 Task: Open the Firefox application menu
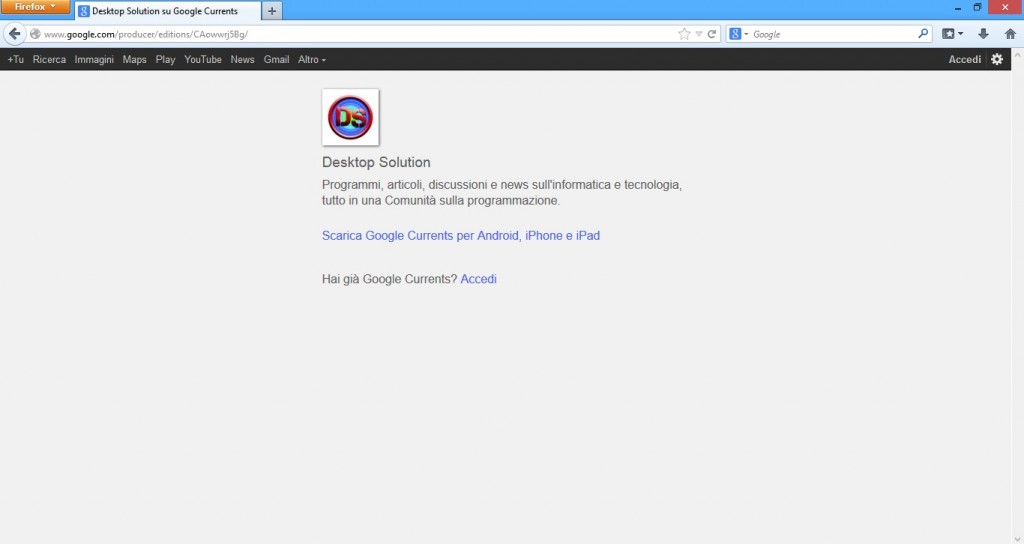click(x=35, y=7)
